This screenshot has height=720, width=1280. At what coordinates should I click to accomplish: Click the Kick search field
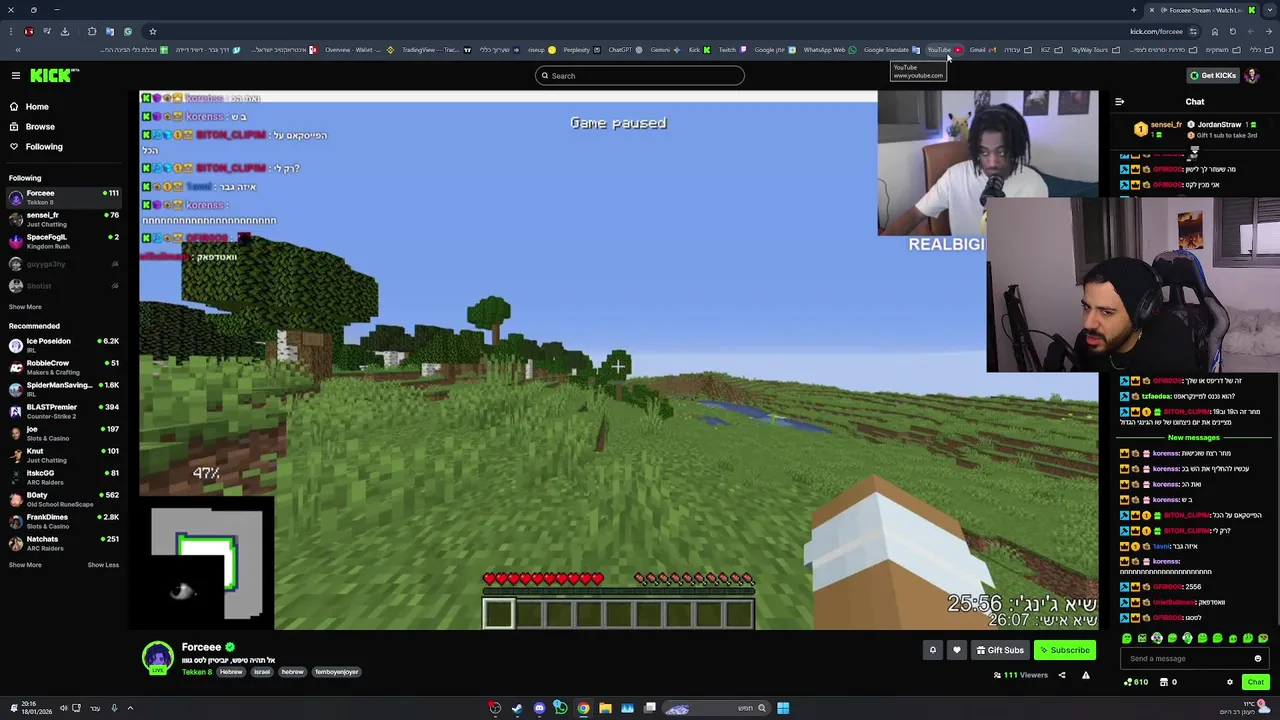tap(640, 75)
